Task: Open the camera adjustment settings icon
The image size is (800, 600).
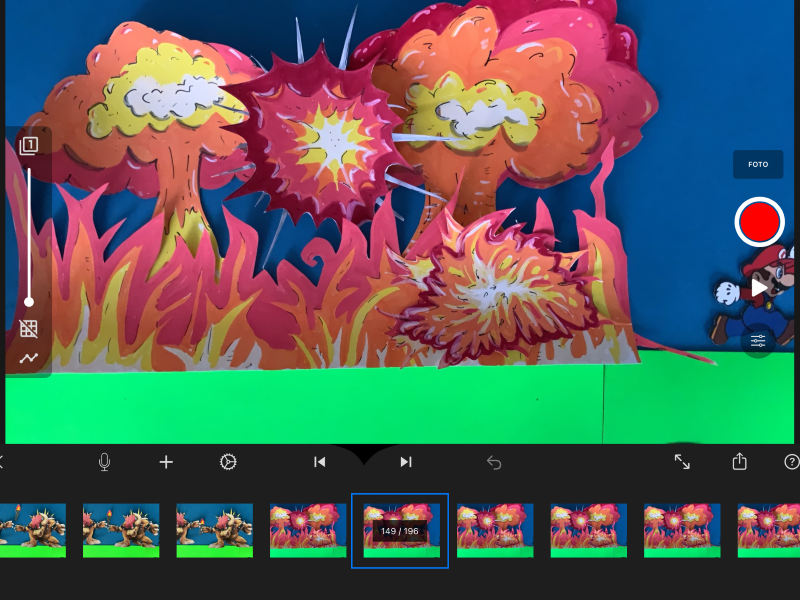Action: click(758, 342)
